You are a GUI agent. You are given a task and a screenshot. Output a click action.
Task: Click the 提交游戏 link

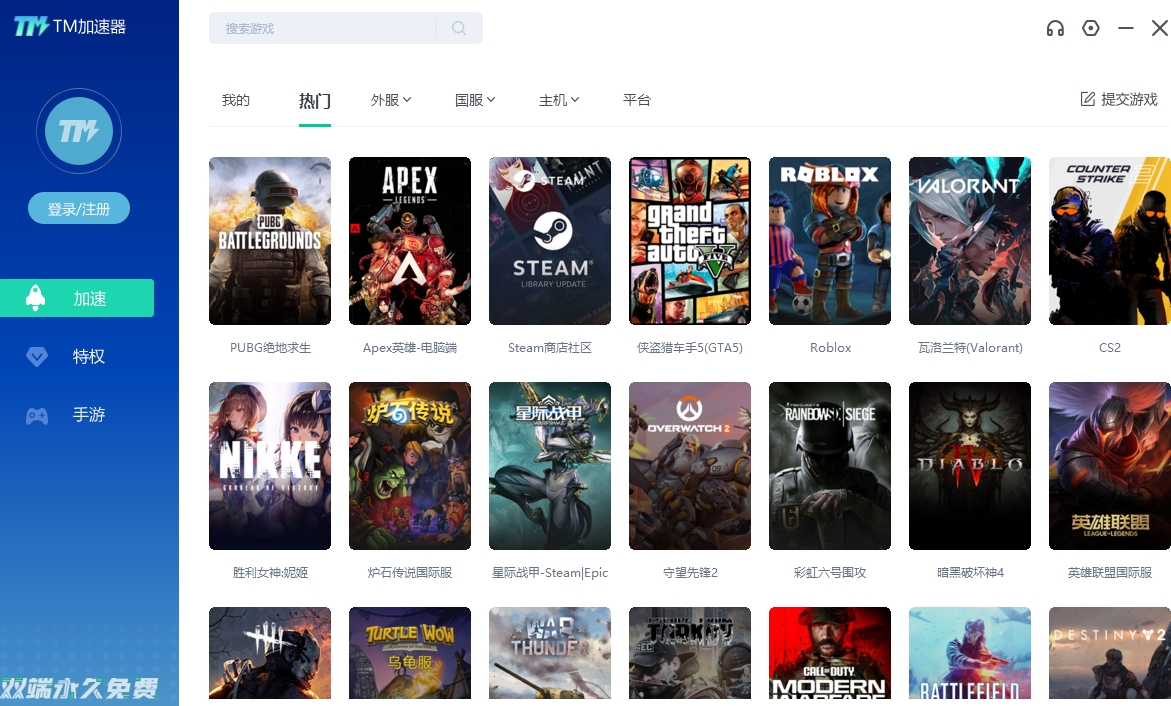1119,99
